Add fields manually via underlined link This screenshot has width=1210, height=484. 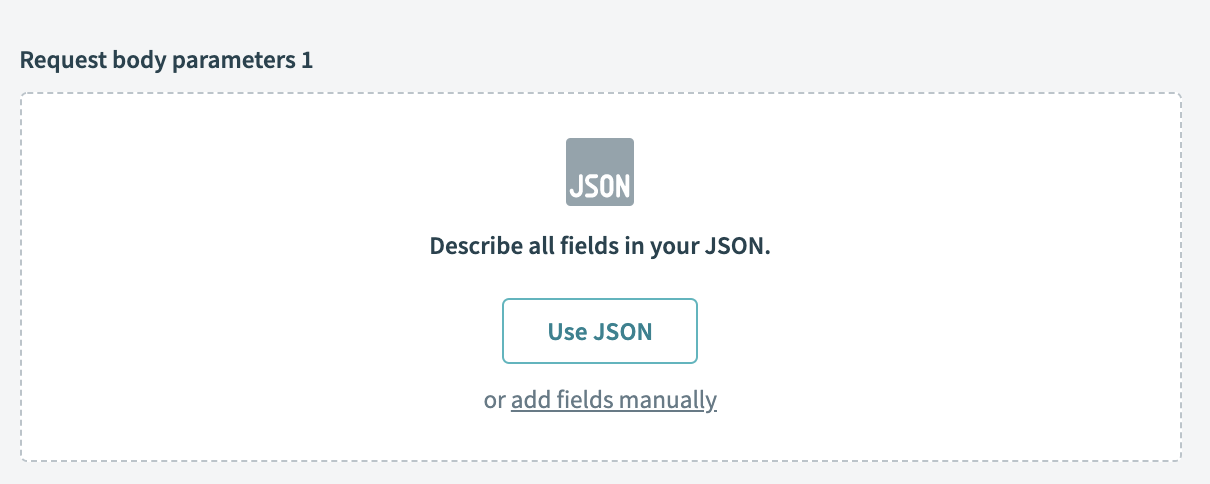[613, 400]
